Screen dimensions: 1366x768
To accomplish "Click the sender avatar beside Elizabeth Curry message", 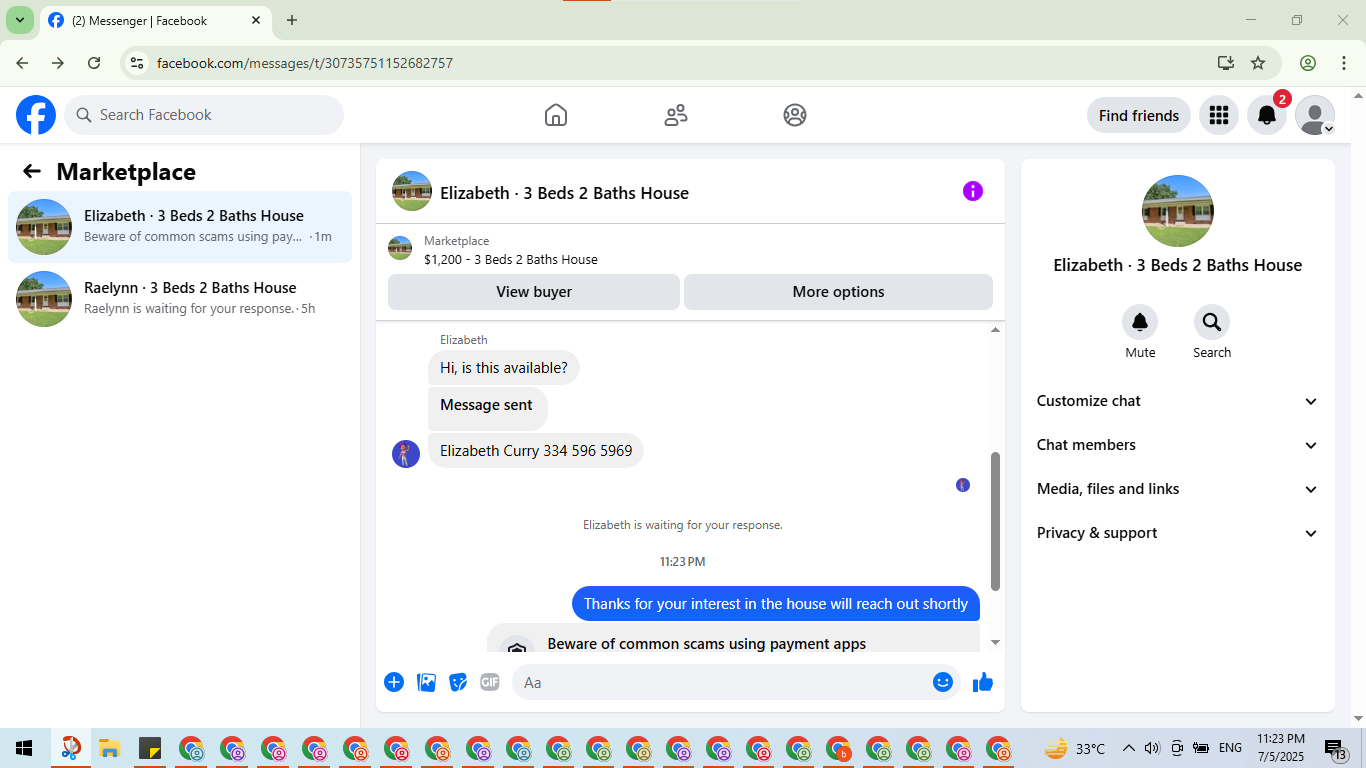I will [x=406, y=454].
